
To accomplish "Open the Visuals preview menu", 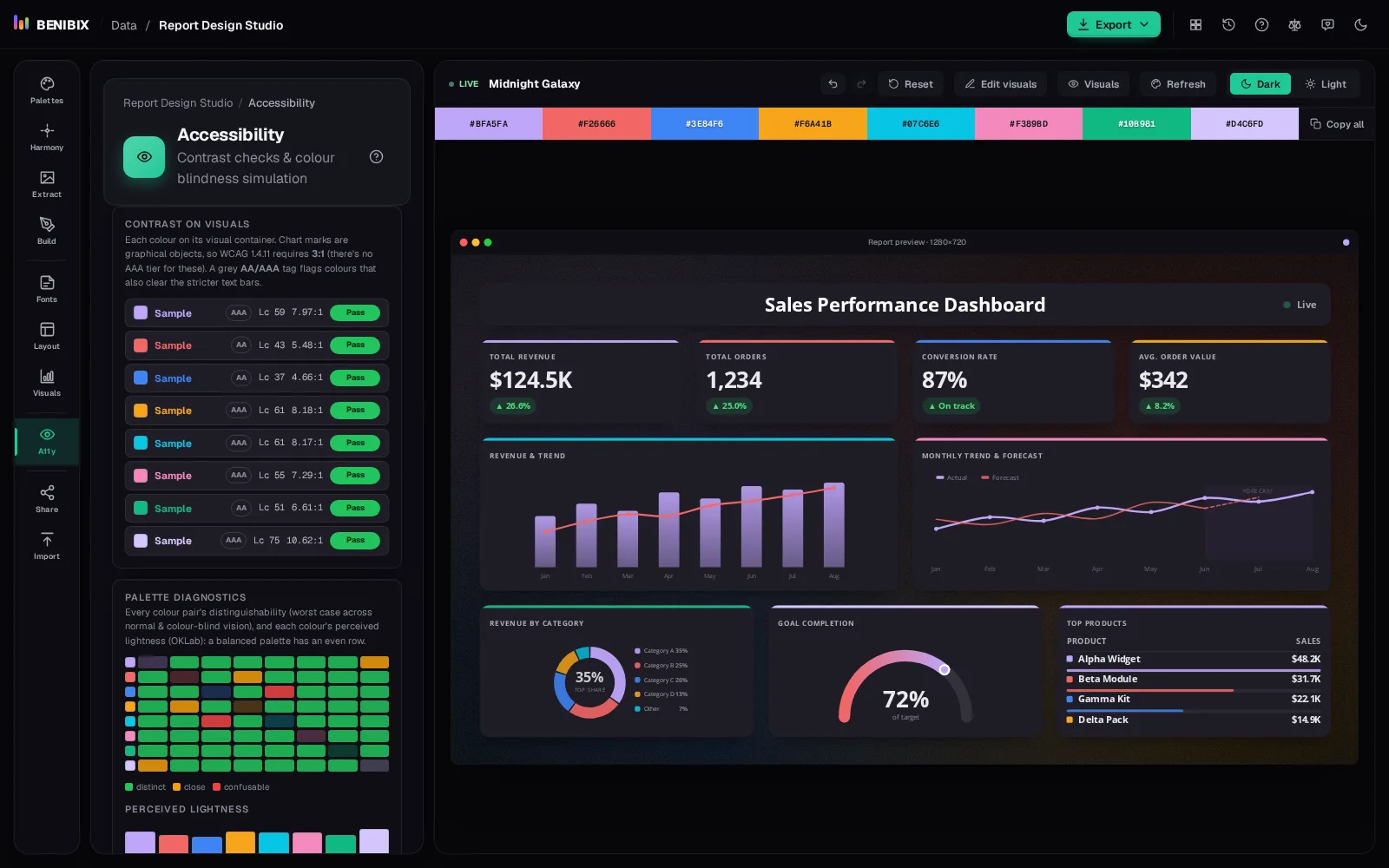I will coord(1093,84).
